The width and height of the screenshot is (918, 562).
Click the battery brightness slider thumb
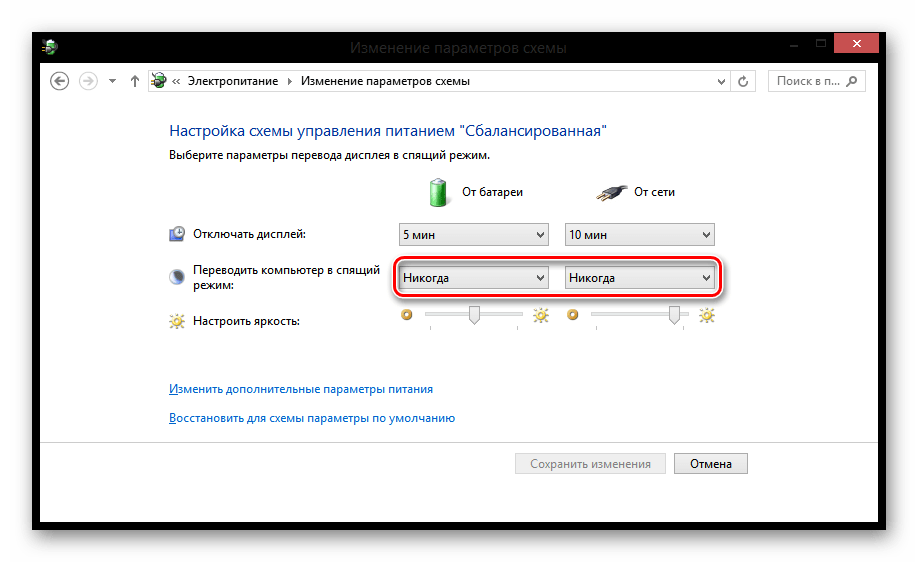point(474,315)
